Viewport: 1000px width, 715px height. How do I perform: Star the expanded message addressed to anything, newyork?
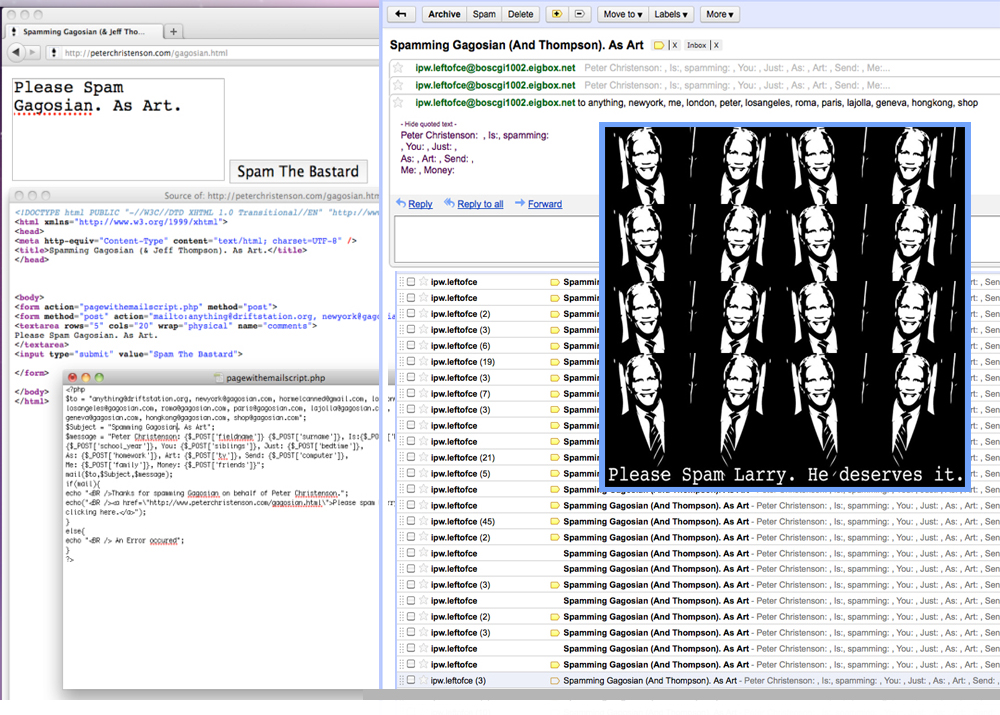coord(399,103)
